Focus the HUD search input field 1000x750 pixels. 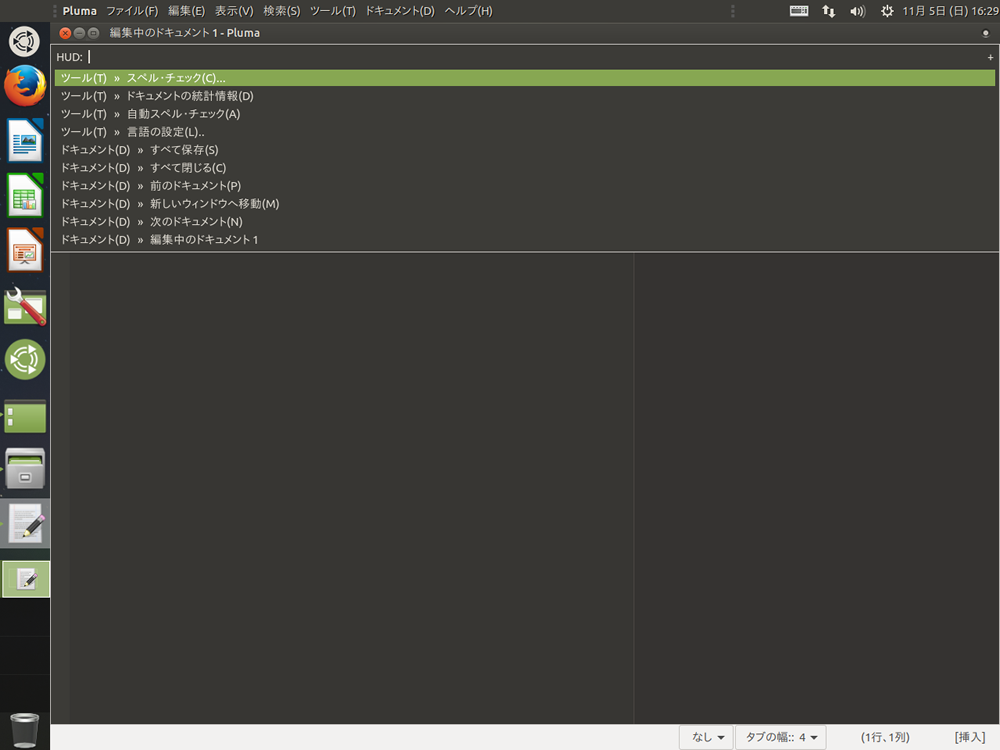534,57
